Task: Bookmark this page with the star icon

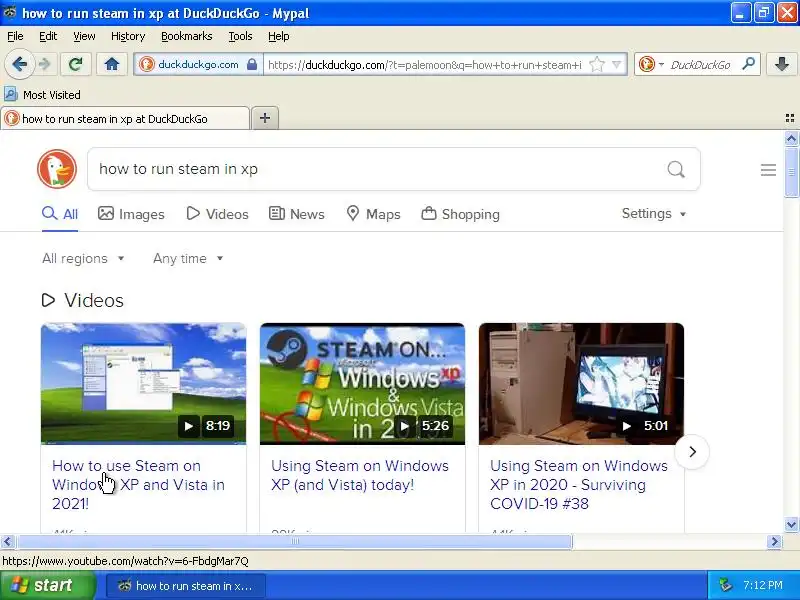Action: 596,64
